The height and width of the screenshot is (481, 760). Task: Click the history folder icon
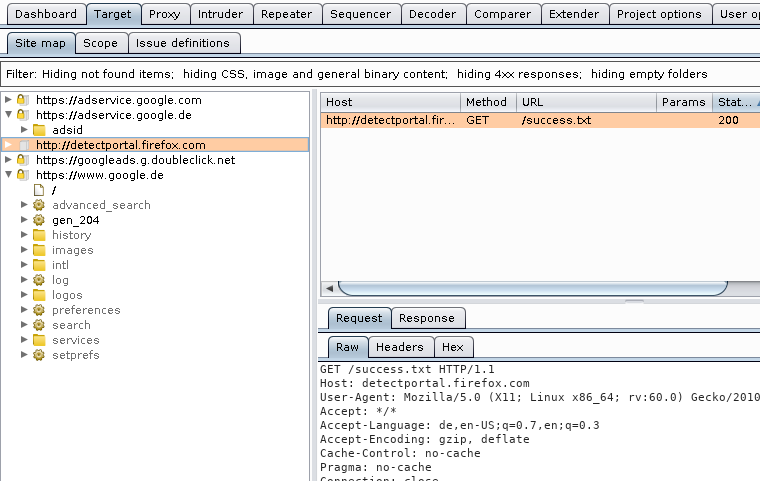pos(39,235)
